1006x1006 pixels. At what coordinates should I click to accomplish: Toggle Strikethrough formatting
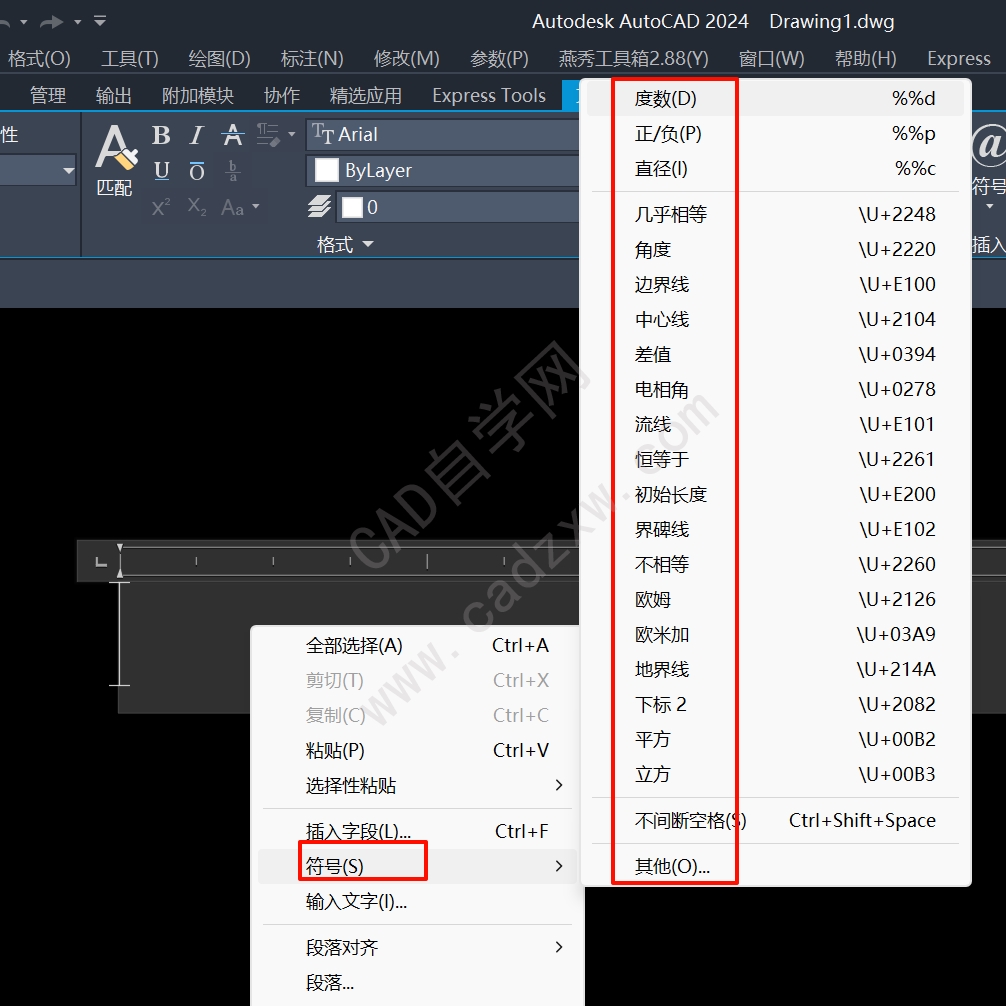232,135
